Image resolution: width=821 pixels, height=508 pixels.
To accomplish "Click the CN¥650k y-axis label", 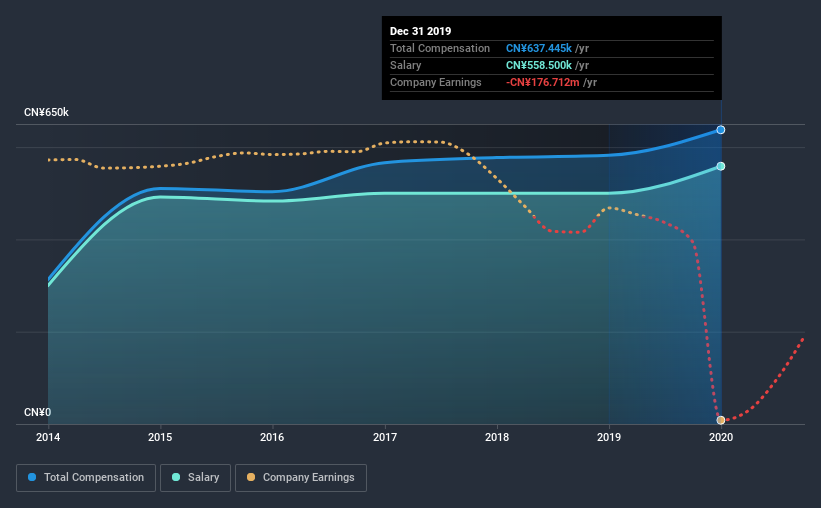I will point(46,113).
